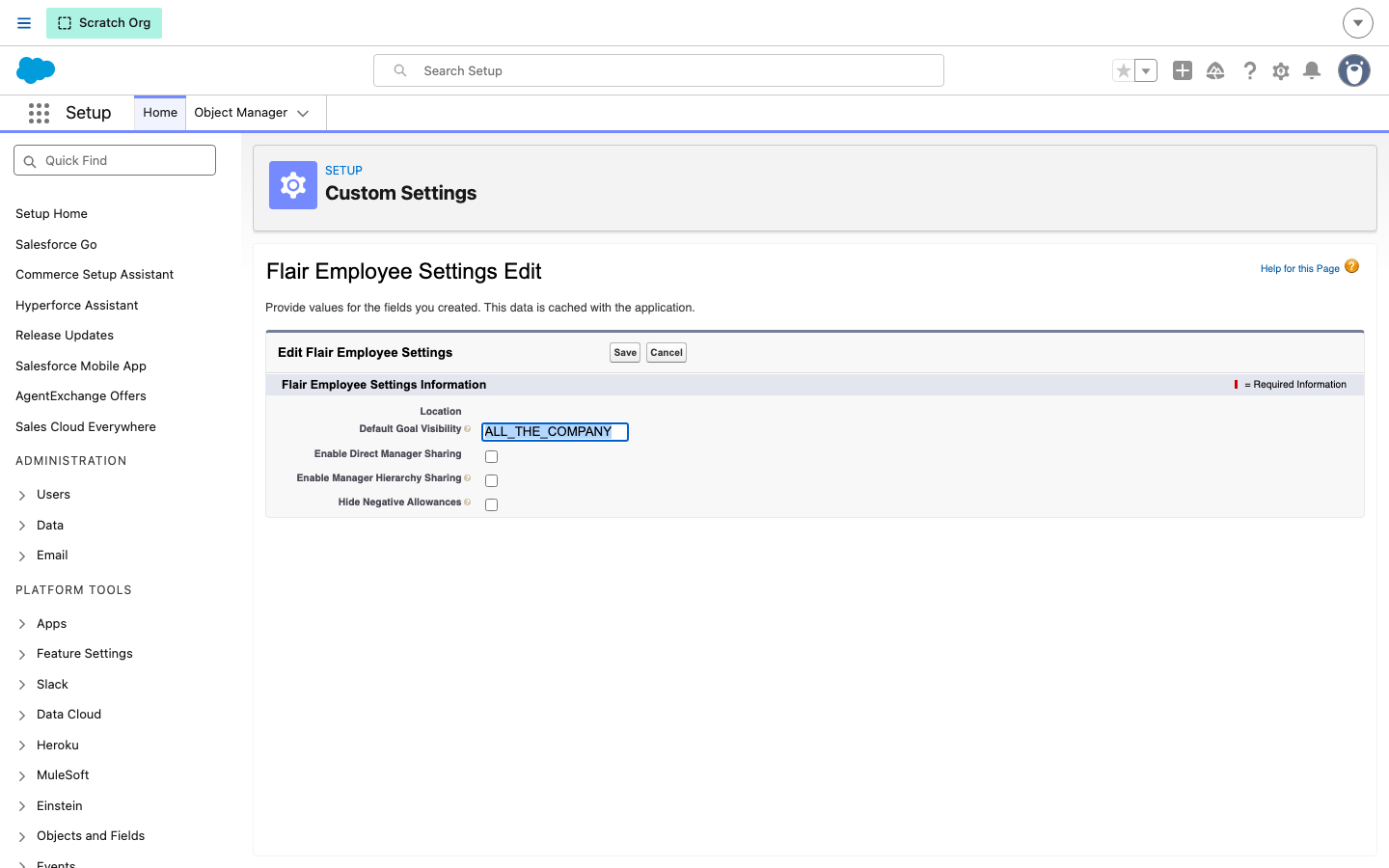The height and width of the screenshot is (868, 1389).
Task: Click the favorites star icon
Action: tap(1123, 70)
